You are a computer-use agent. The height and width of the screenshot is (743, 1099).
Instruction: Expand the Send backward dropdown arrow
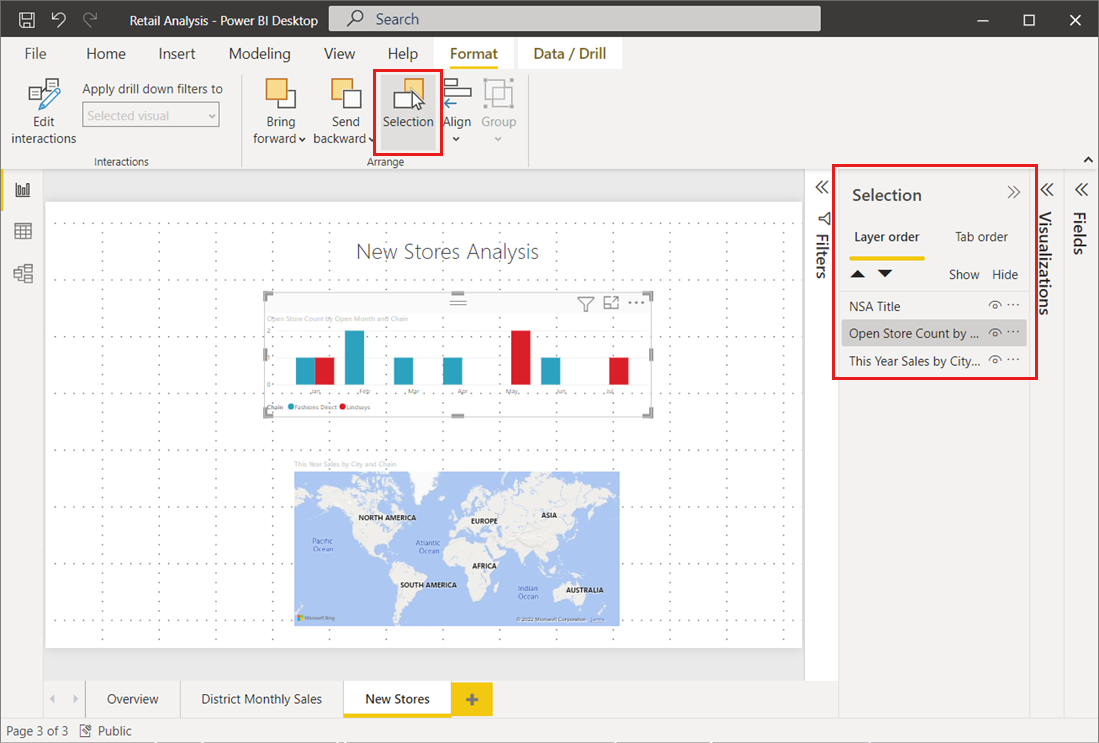(x=371, y=139)
